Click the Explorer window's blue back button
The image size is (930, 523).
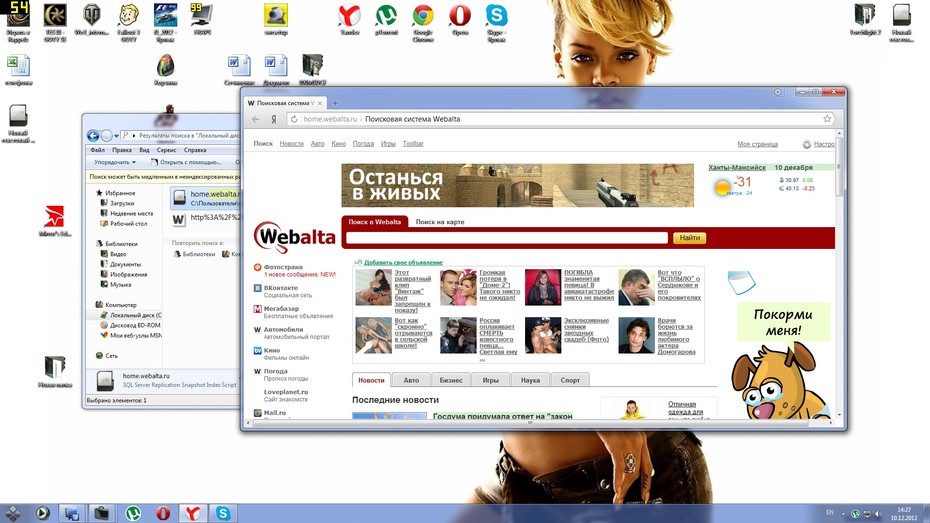coord(93,135)
